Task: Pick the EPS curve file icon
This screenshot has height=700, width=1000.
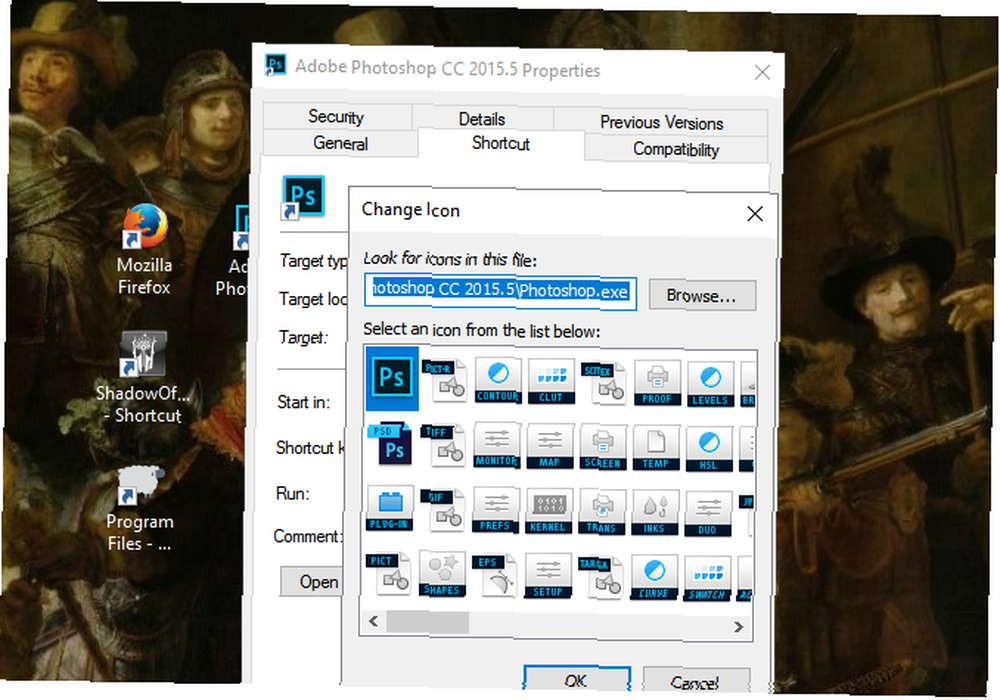Action: click(494, 576)
